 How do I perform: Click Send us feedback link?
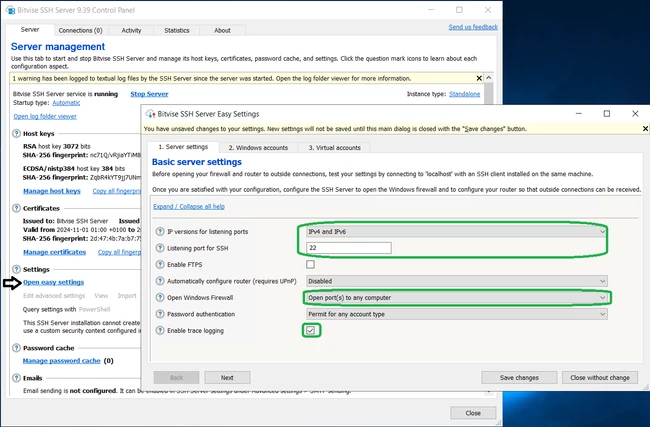click(473, 27)
